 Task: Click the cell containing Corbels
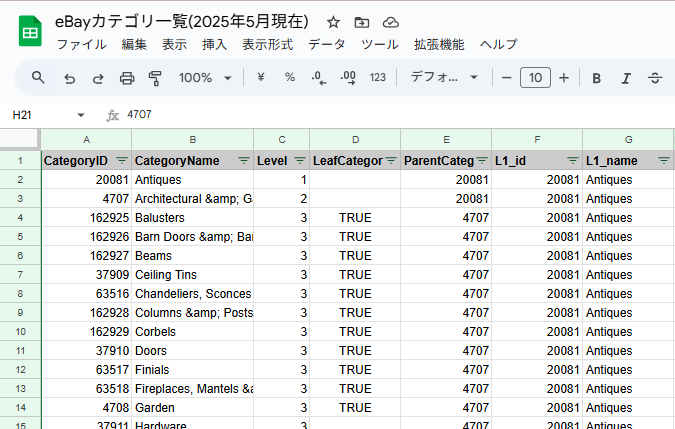tap(193, 332)
